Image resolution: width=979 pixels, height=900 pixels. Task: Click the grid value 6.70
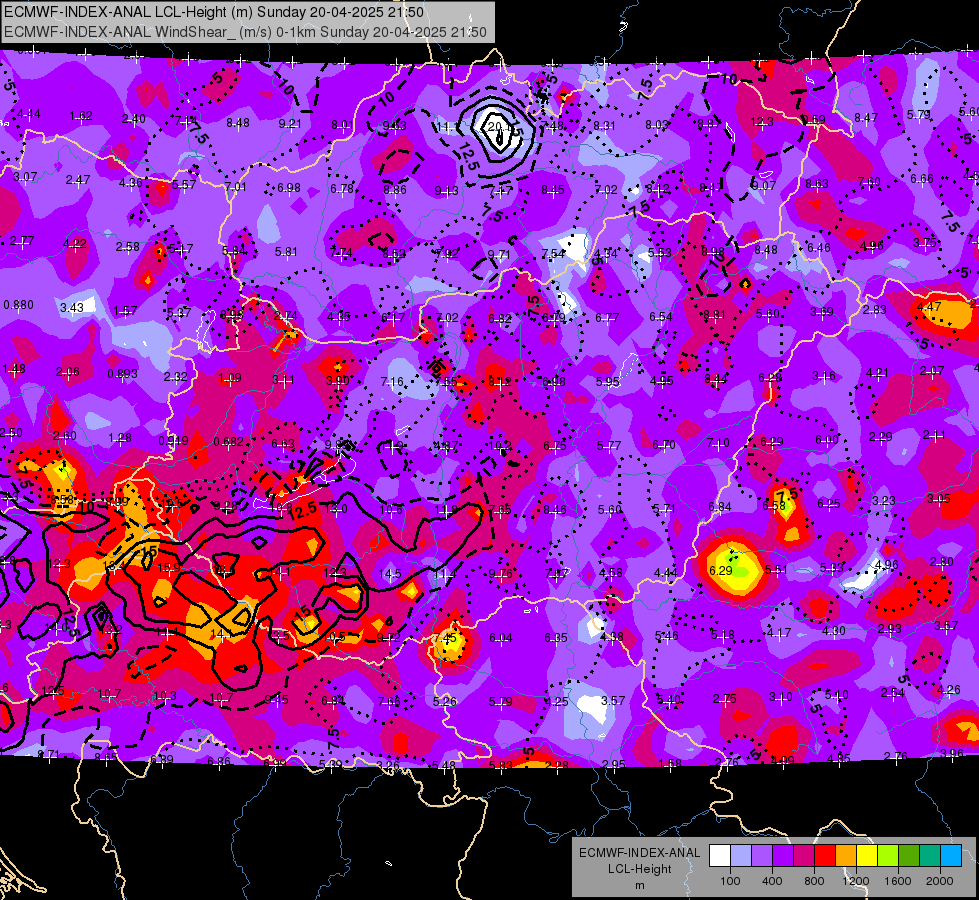[x=664, y=445]
